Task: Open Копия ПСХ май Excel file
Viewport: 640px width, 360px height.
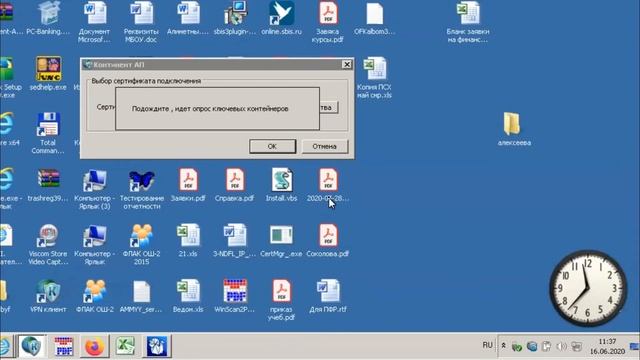Action: click(x=374, y=77)
